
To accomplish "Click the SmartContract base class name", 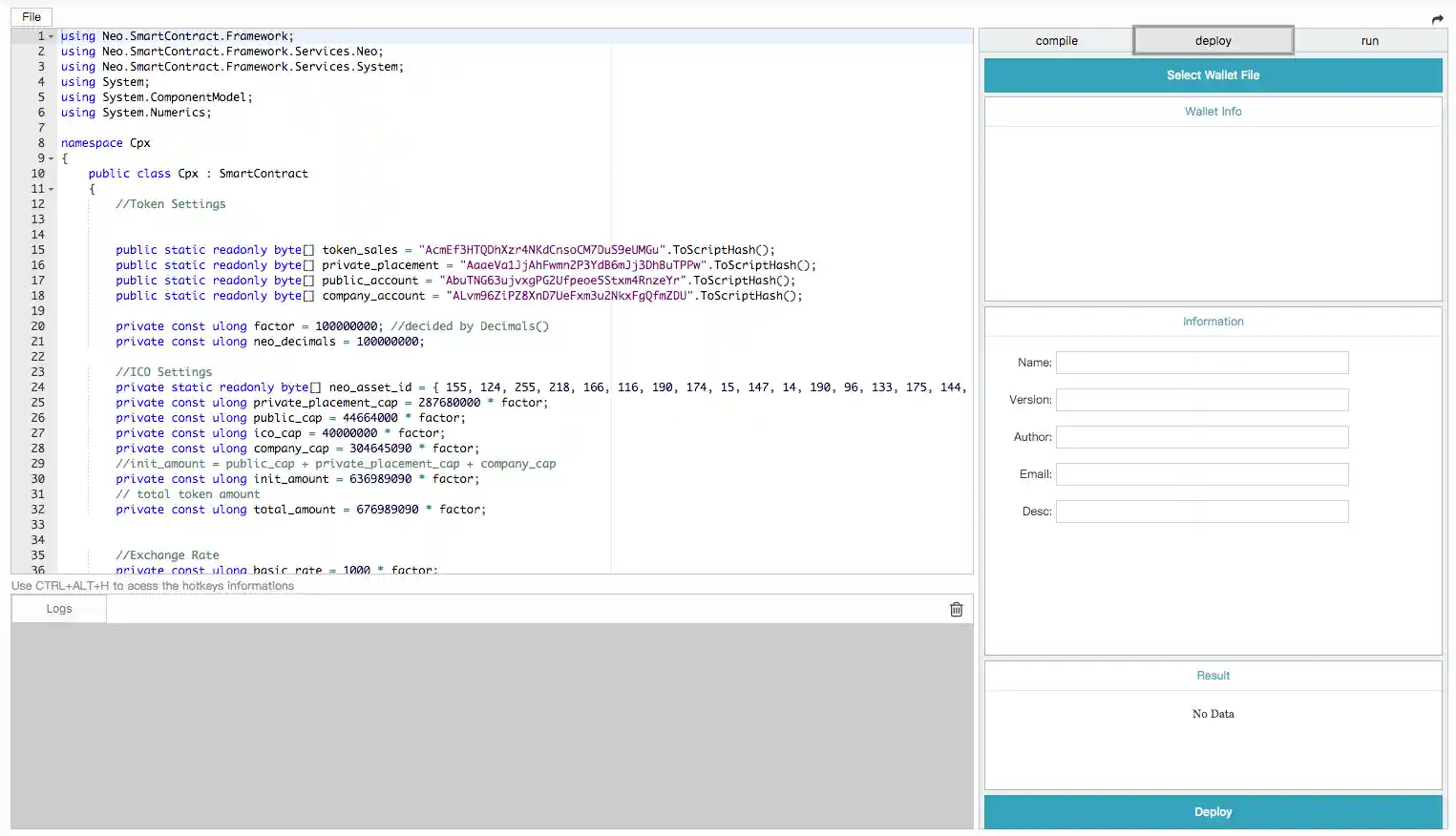I will pyautogui.click(x=264, y=174).
